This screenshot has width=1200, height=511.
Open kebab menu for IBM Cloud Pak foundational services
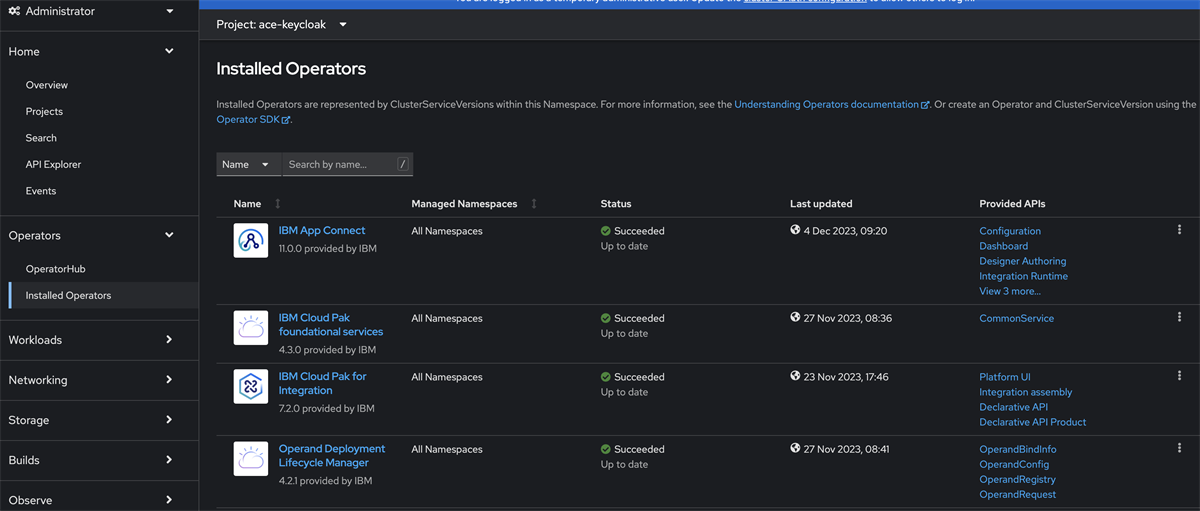coord(1180,317)
